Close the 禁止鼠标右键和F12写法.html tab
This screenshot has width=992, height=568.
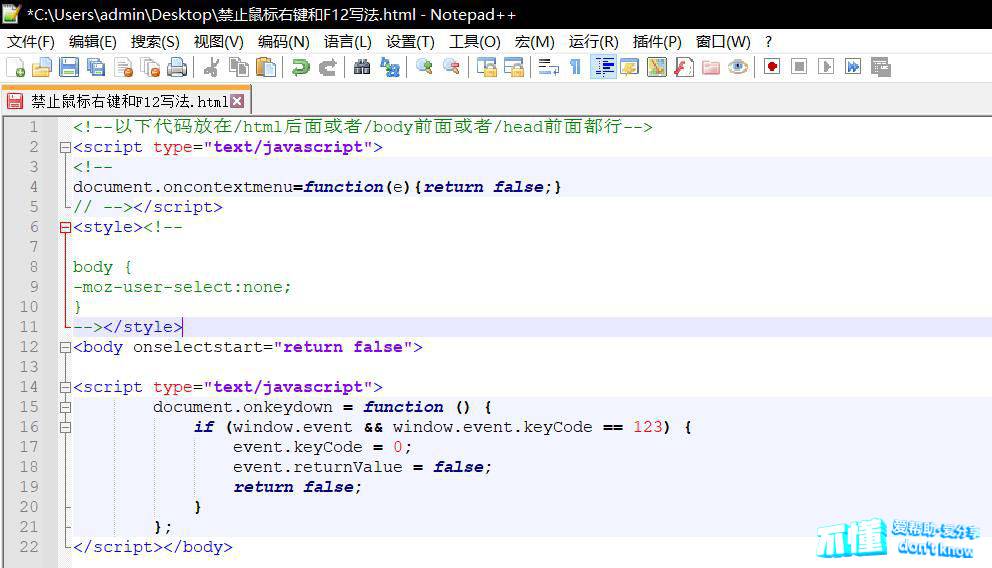click(x=237, y=101)
